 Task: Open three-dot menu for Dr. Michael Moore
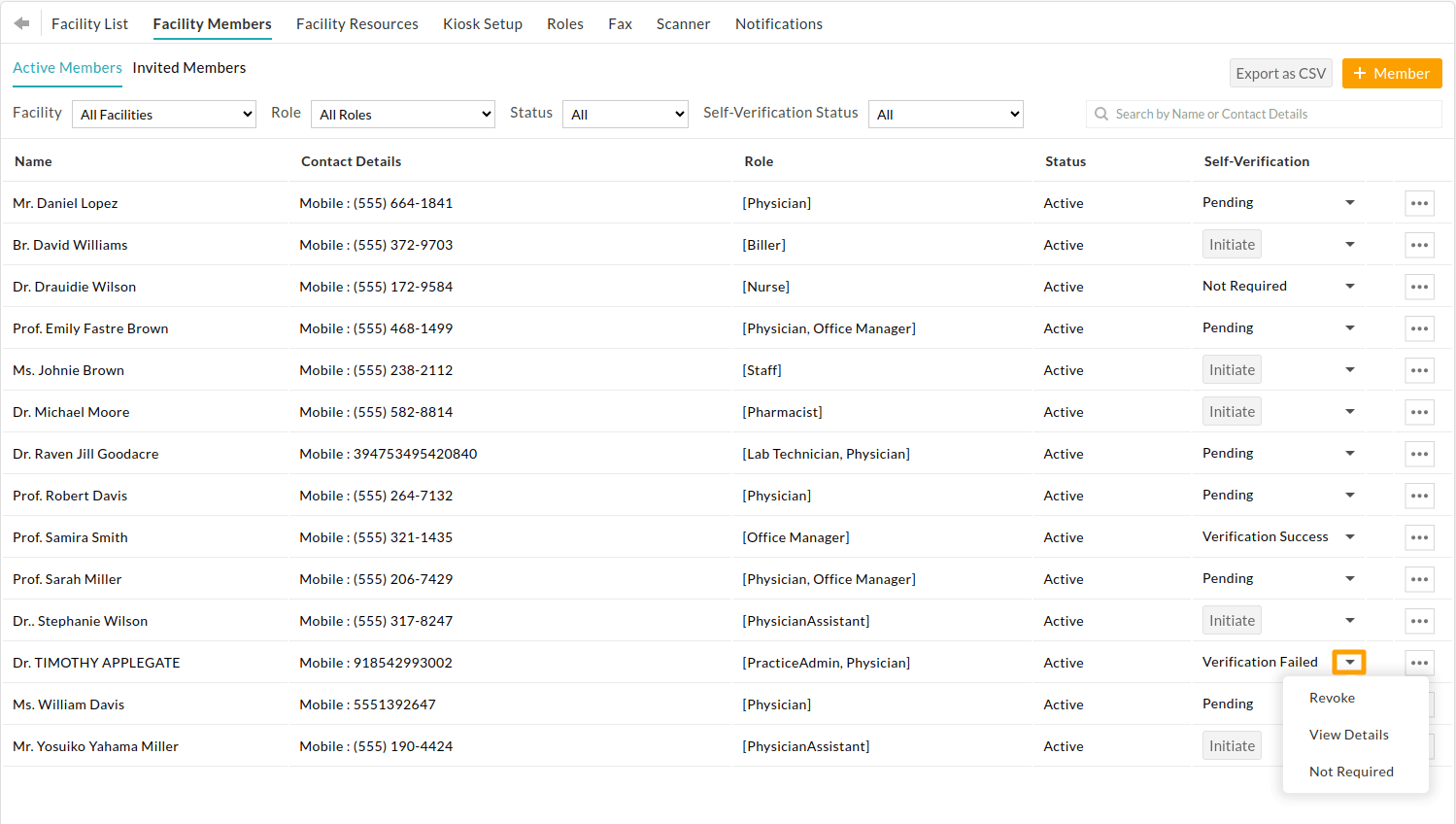click(1419, 412)
